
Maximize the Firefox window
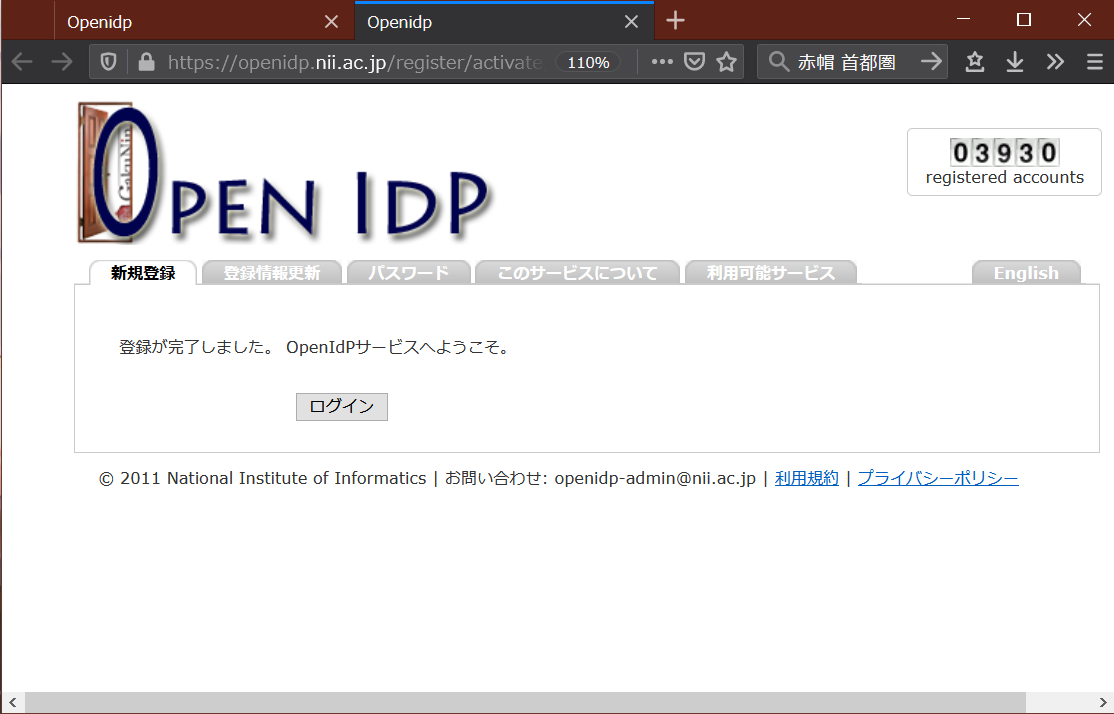(x=1024, y=19)
